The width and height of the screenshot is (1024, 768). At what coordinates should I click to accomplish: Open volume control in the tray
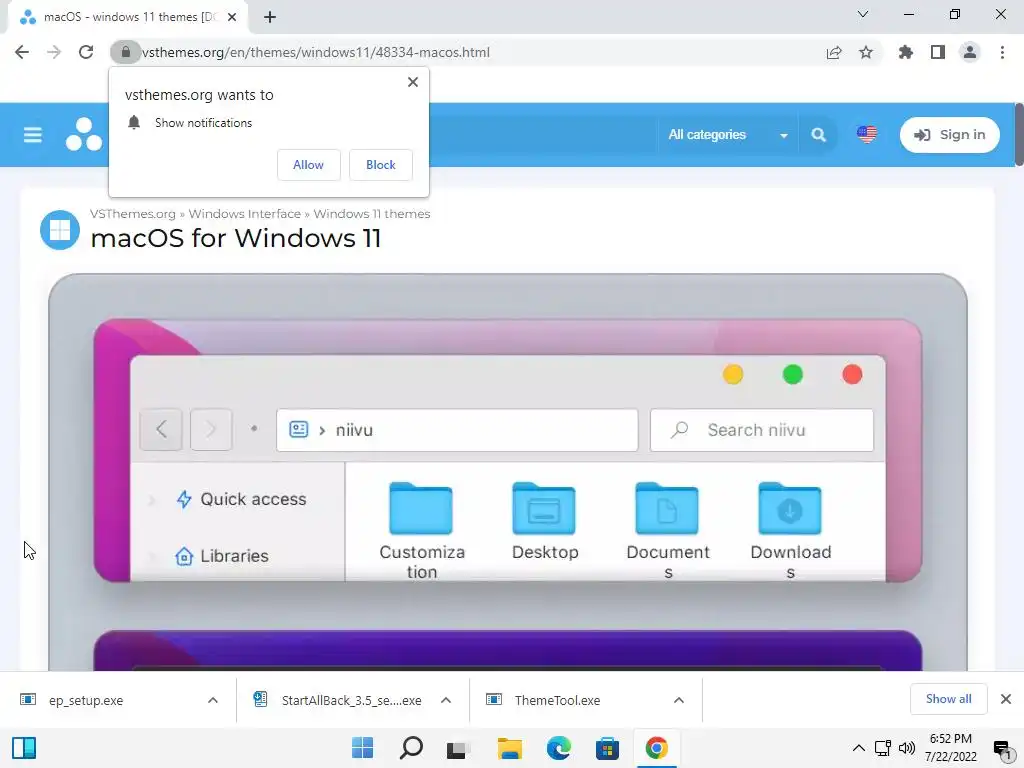[906, 748]
